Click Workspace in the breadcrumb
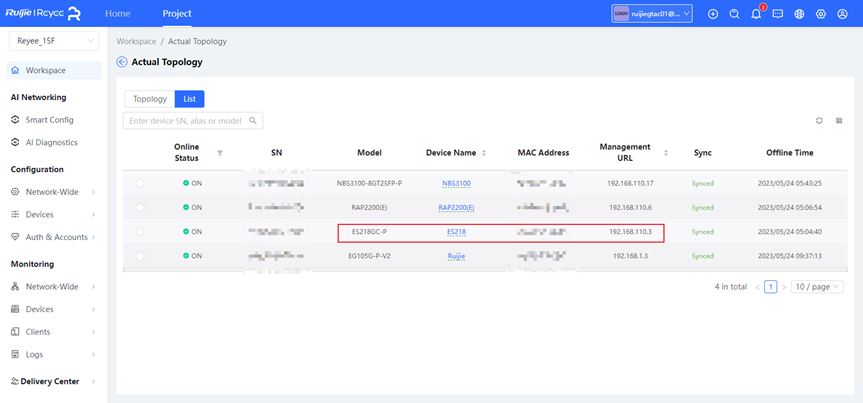 click(x=136, y=41)
